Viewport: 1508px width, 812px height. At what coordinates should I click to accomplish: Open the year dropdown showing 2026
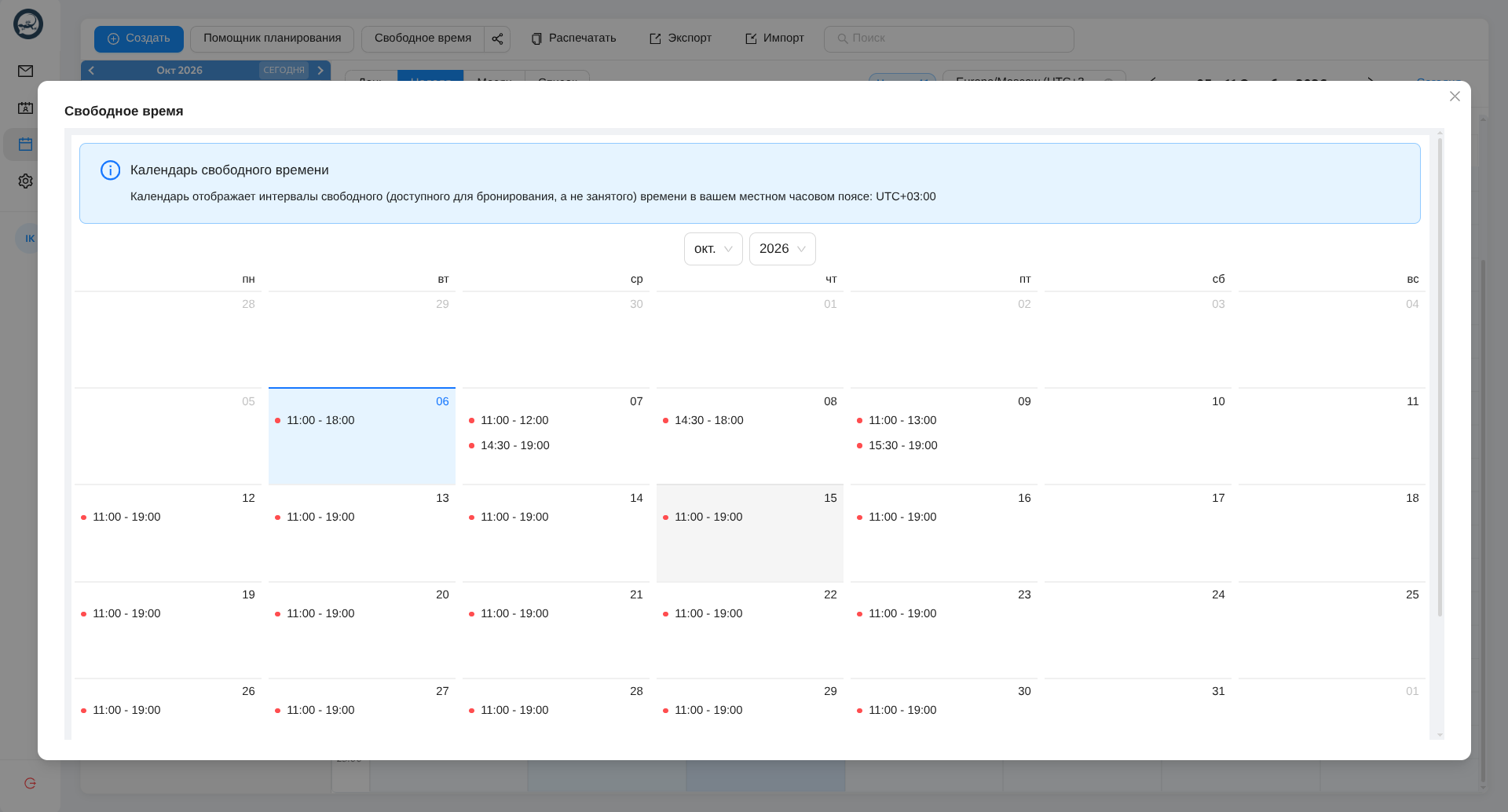782,249
